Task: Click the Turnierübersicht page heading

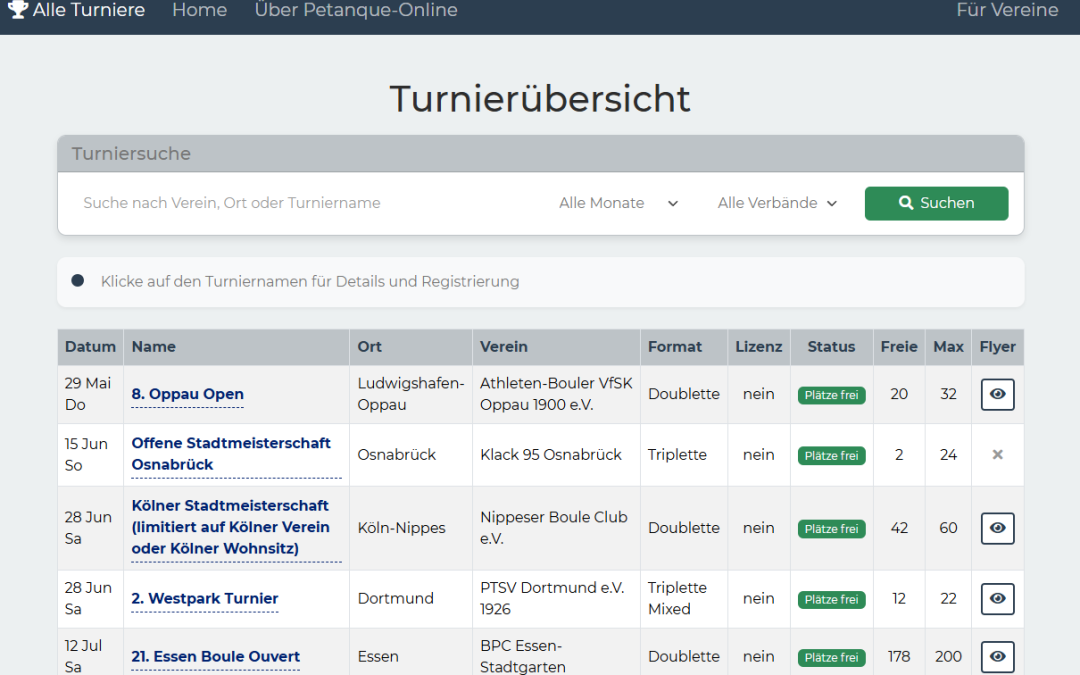Action: tap(540, 99)
